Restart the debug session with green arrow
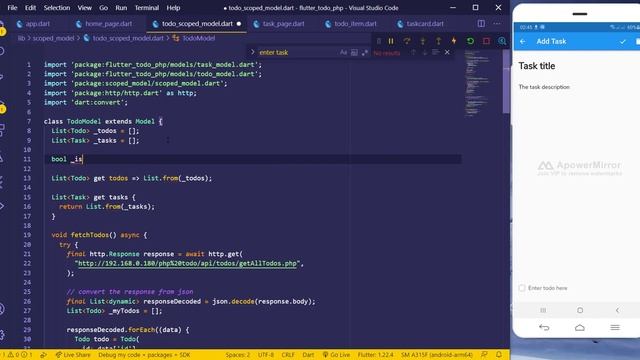Viewport: 640px width, 360px height. click(470, 41)
